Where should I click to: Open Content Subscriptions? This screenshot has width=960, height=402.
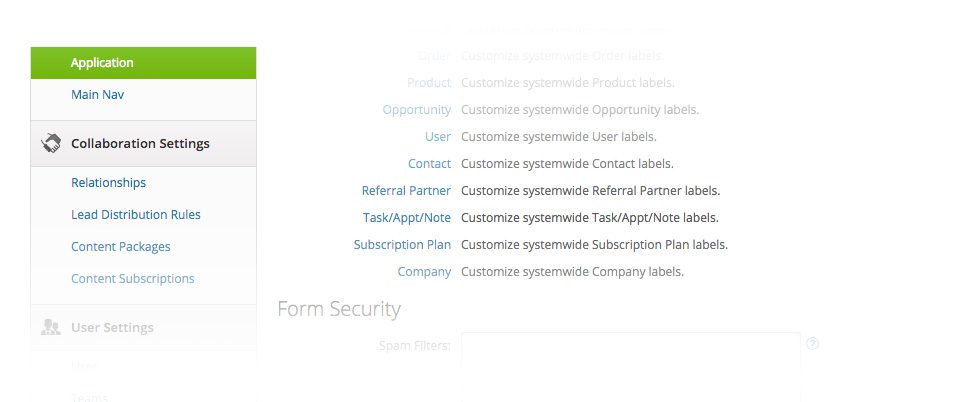point(132,279)
